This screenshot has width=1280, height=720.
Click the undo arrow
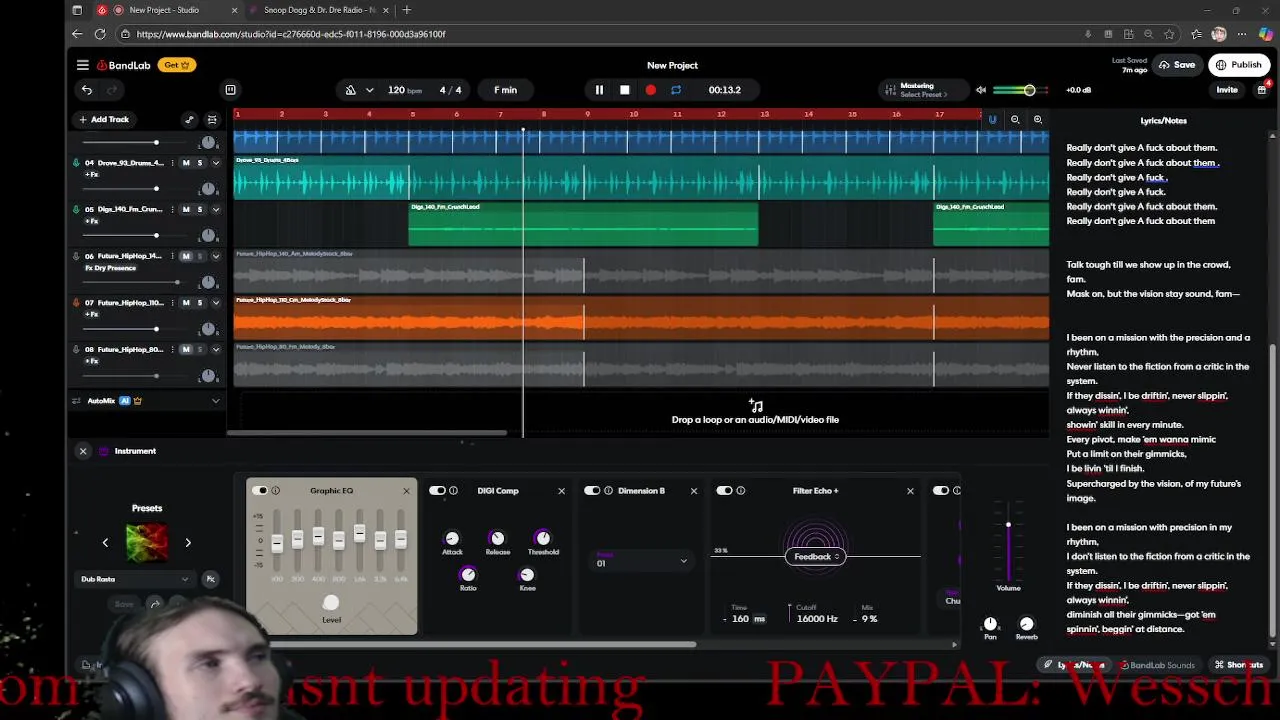(87, 90)
